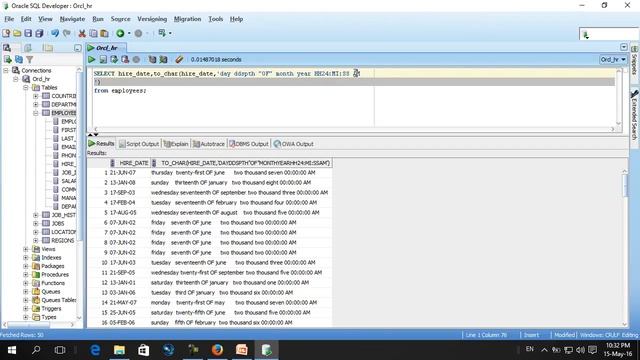Screen dimensions: 640x360
Task: Open the Migration menu
Action: click(187, 19)
